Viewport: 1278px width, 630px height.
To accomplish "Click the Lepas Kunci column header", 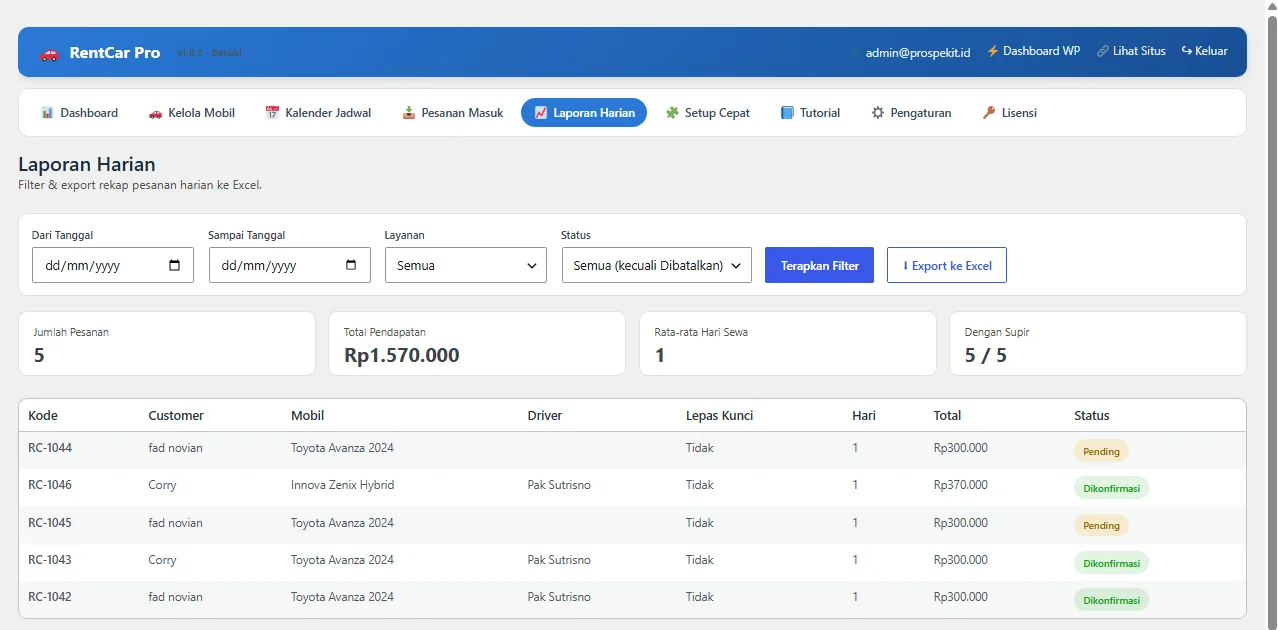I will pos(719,416).
